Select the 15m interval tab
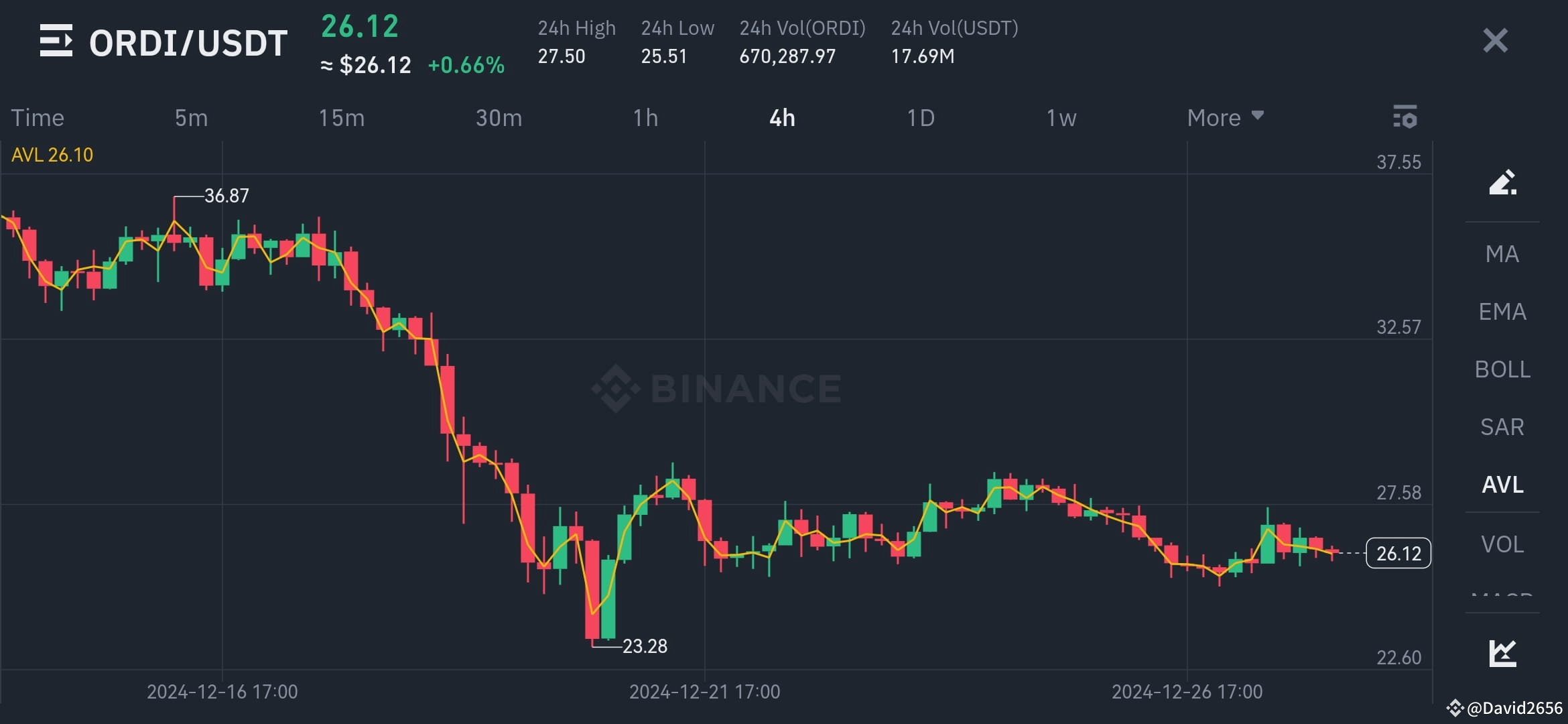 [342, 117]
